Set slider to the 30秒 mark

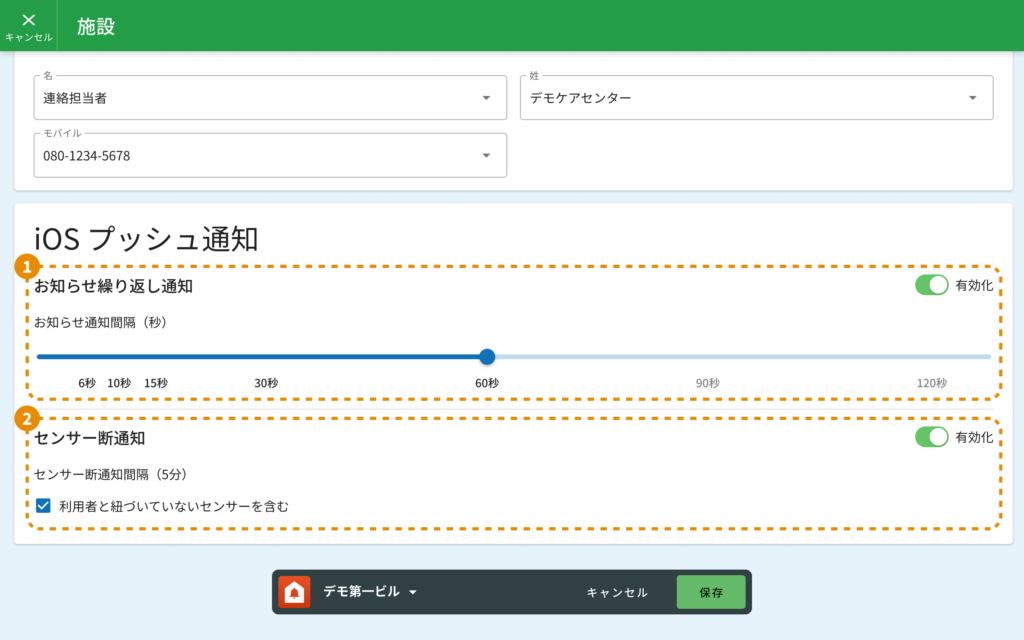266,357
